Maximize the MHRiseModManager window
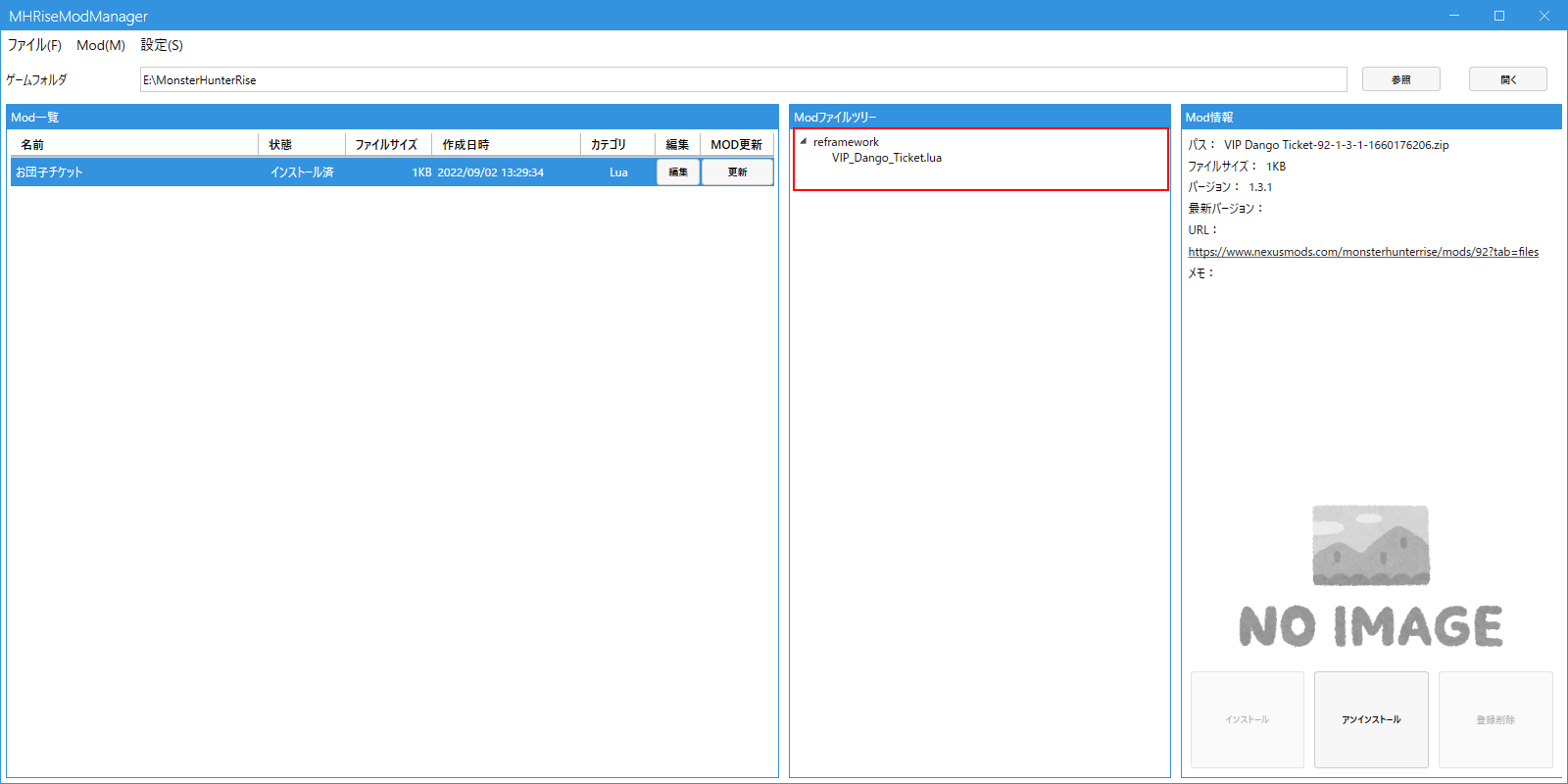This screenshot has width=1568, height=784. tap(1499, 16)
